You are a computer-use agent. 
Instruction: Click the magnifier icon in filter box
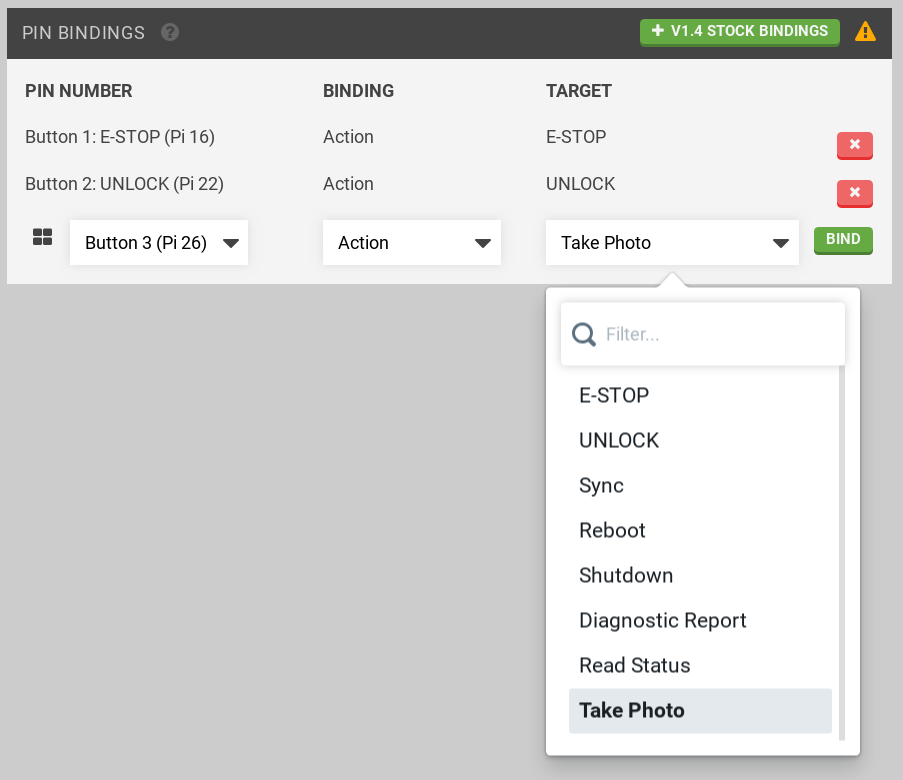coord(583,334)
